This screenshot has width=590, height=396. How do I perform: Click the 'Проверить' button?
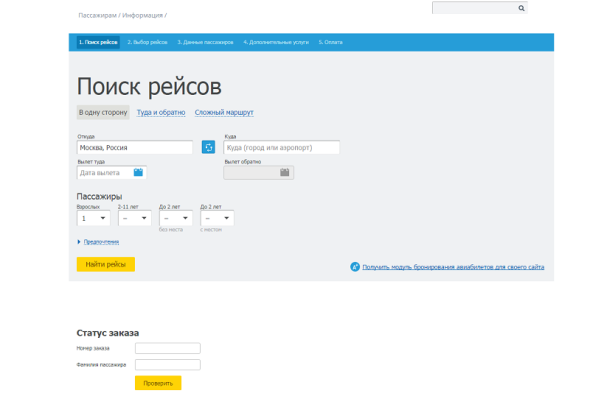tap(158, 383)
